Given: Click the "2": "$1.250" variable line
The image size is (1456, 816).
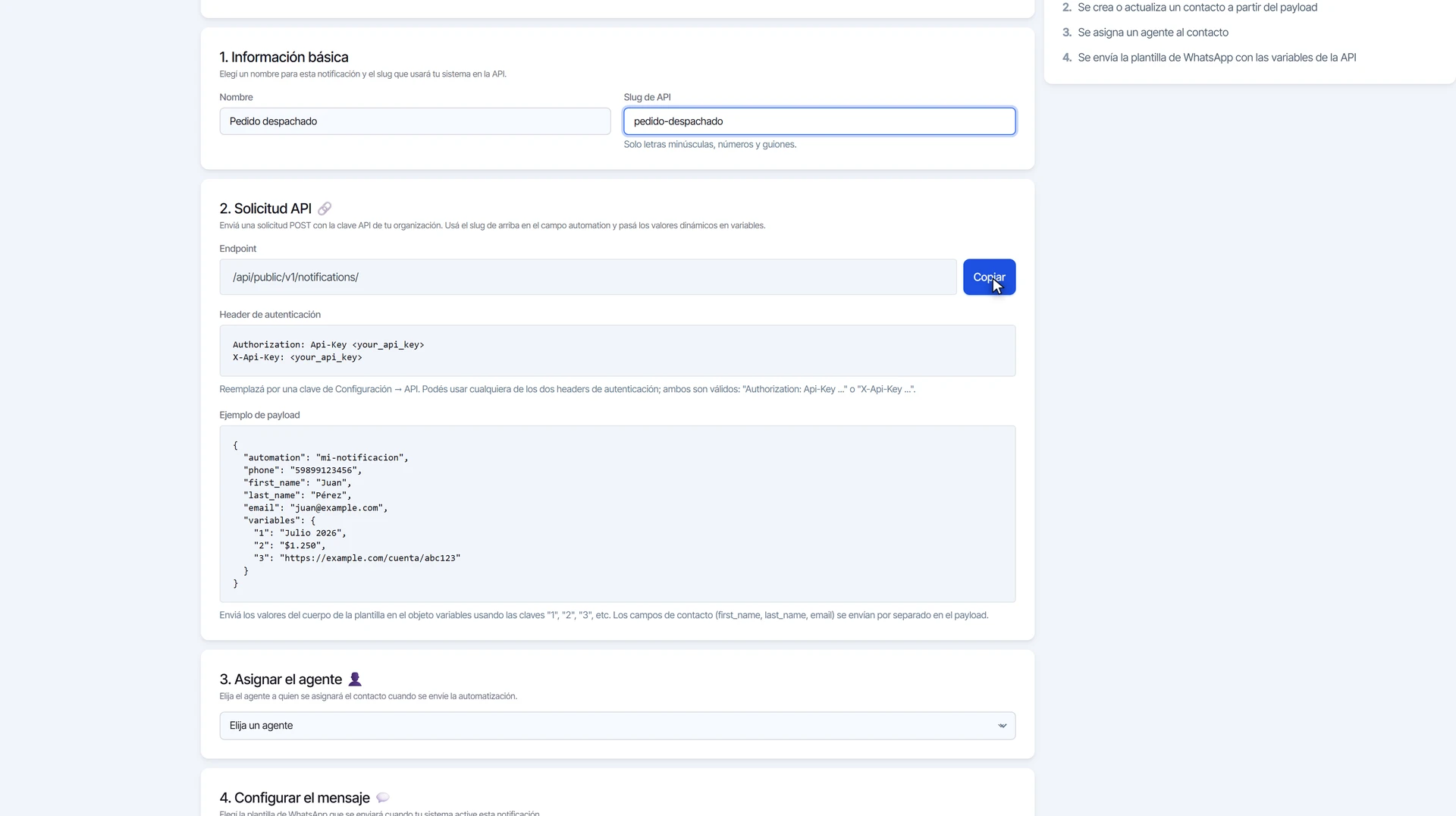Looking at the screenshot, I should [x=290, y=545].
